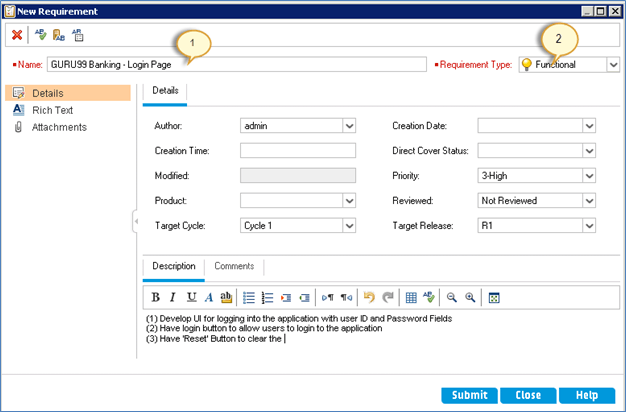Image resolution: width=626 pixels, height=412 pixels.
Task: Underline text in the description editor
Action: click(191, 297)
